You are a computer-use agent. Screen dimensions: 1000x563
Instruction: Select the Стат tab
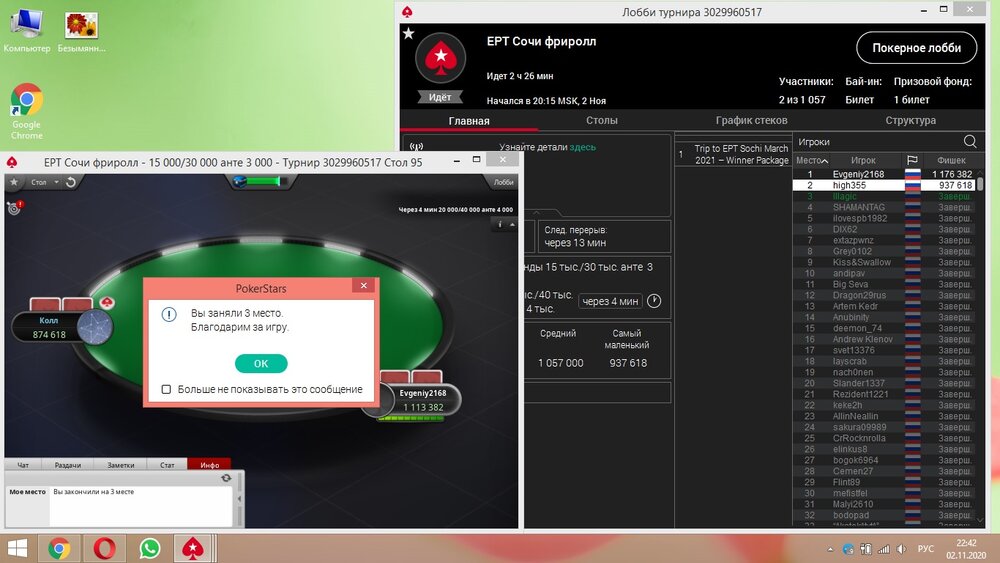pos(167,465)
